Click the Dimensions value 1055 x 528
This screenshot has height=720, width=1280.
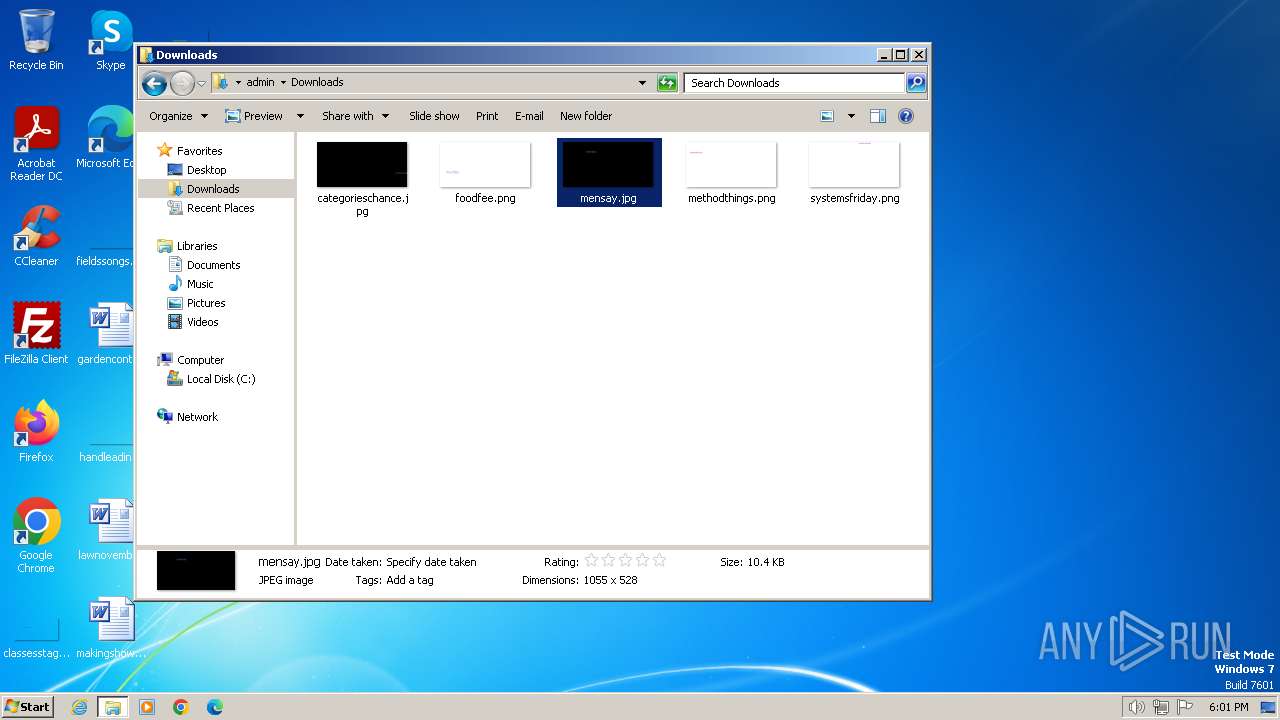coord(610,580)
